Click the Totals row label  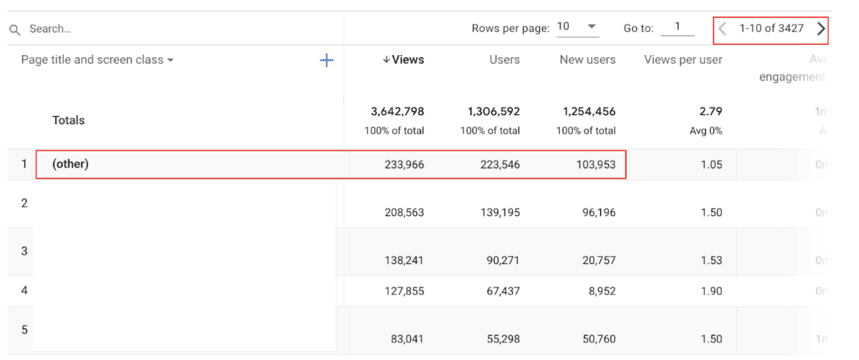68,120
